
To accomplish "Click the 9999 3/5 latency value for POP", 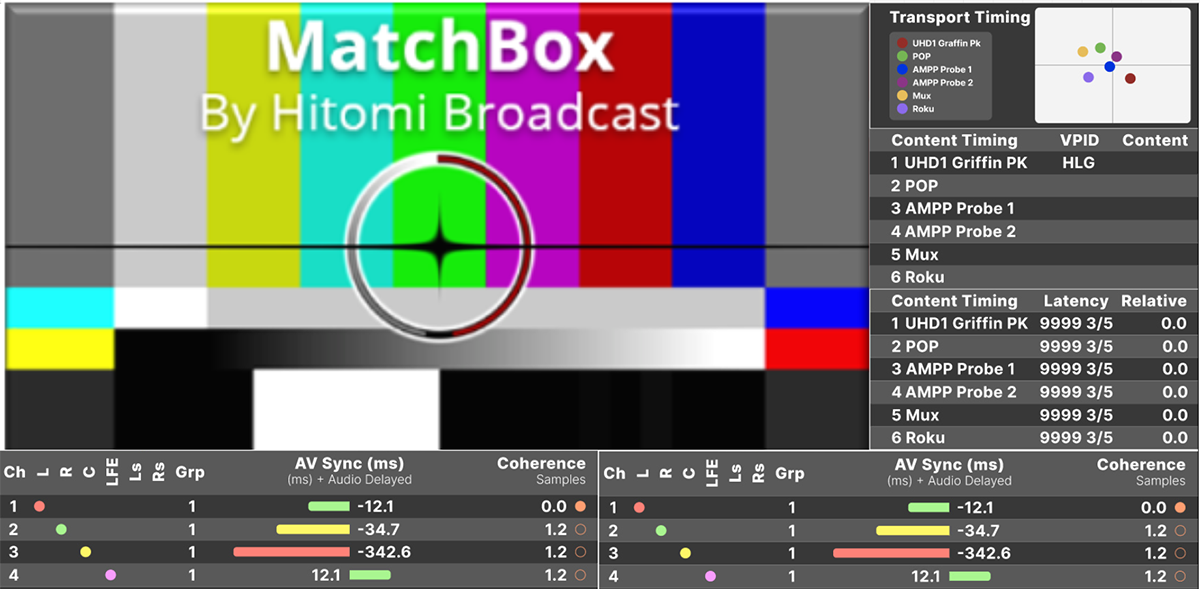I will tap(1076, 347).
